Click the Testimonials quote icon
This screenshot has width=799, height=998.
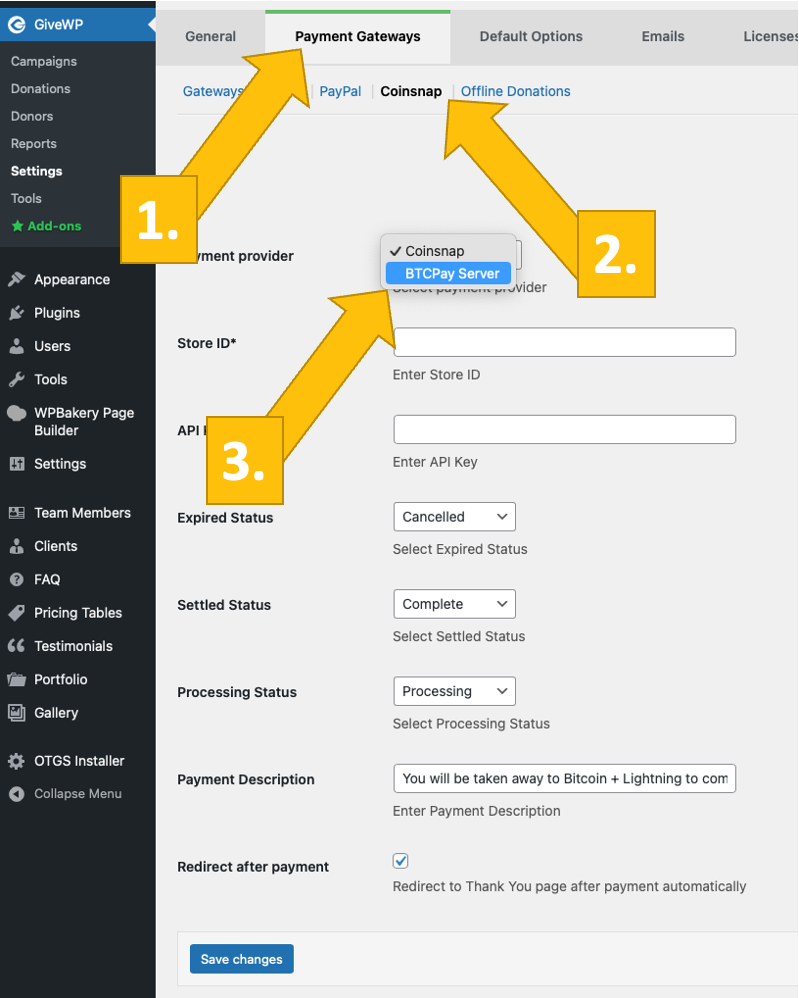pos(16,646)
